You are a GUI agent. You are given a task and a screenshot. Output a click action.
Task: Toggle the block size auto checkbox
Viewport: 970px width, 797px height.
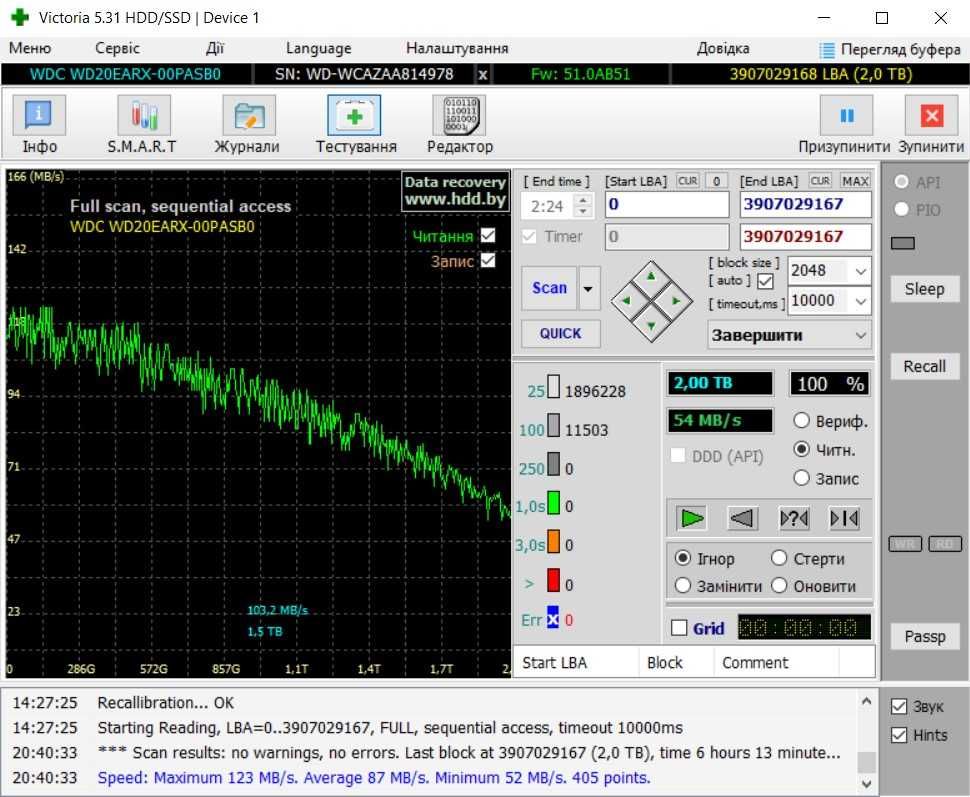765,282
